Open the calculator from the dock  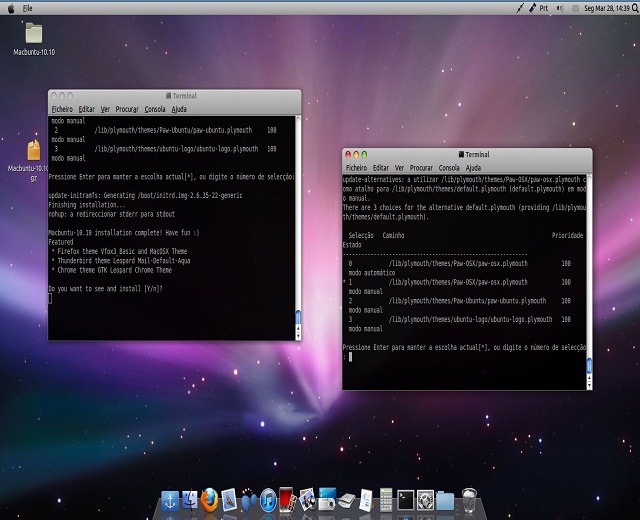(386, 498)
